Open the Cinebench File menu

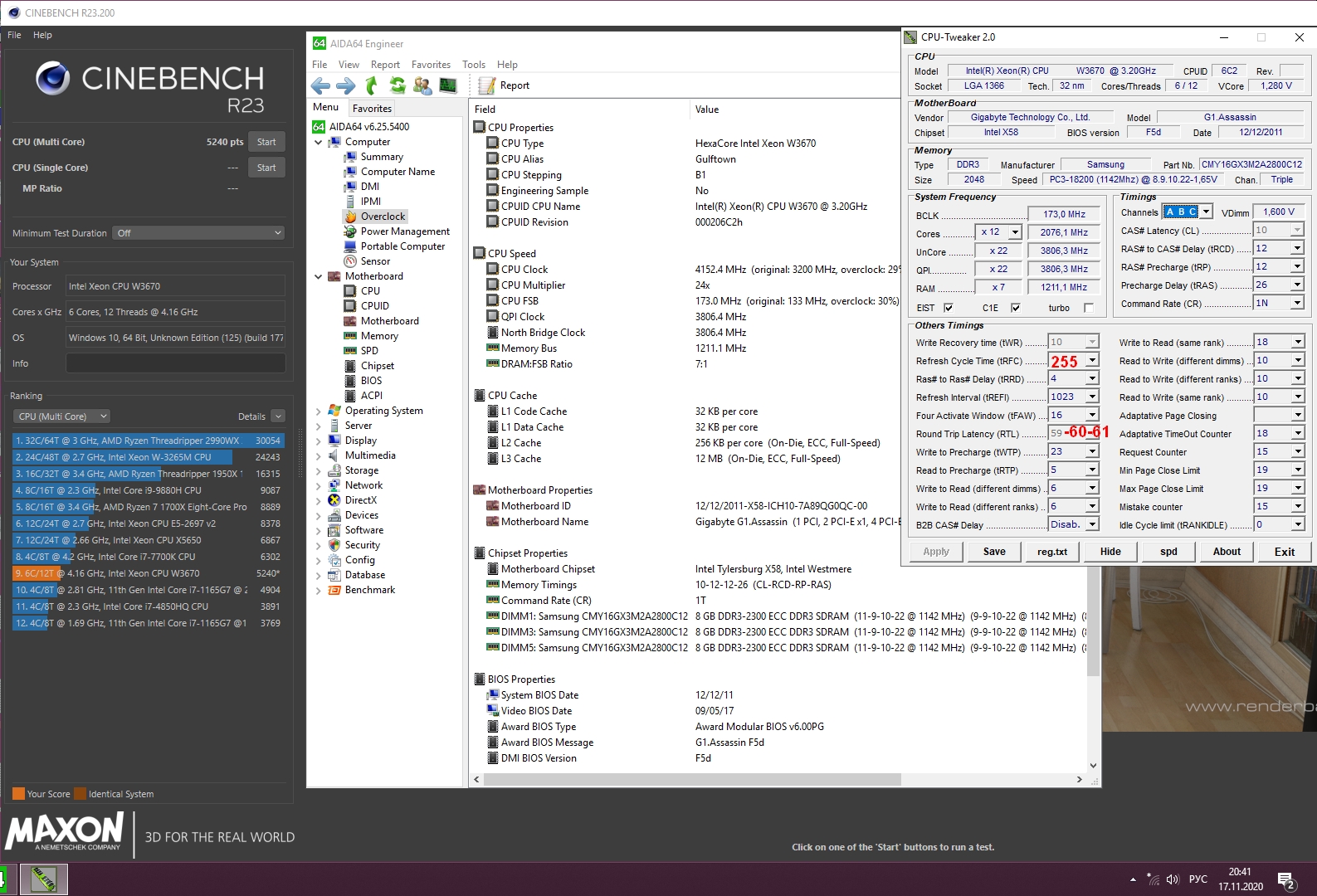[x=14, y=35]
